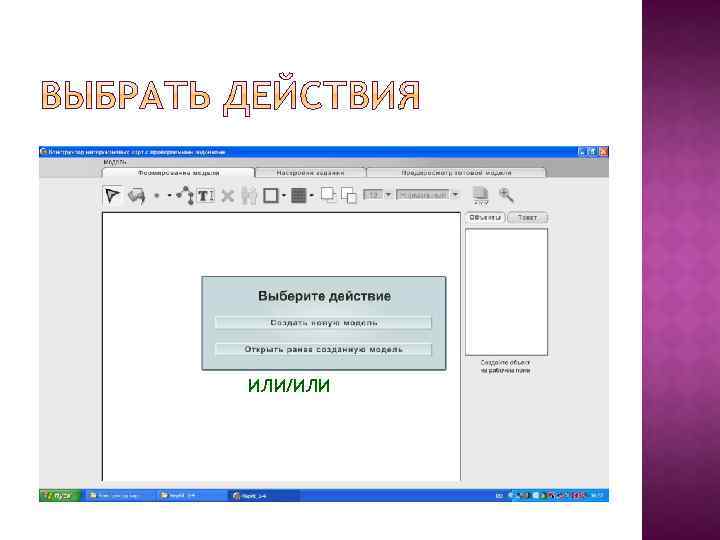This screenshot has height=540, width=720.
Task: Open the font size 12 dropdown
Action: click(x=388, y=195)
